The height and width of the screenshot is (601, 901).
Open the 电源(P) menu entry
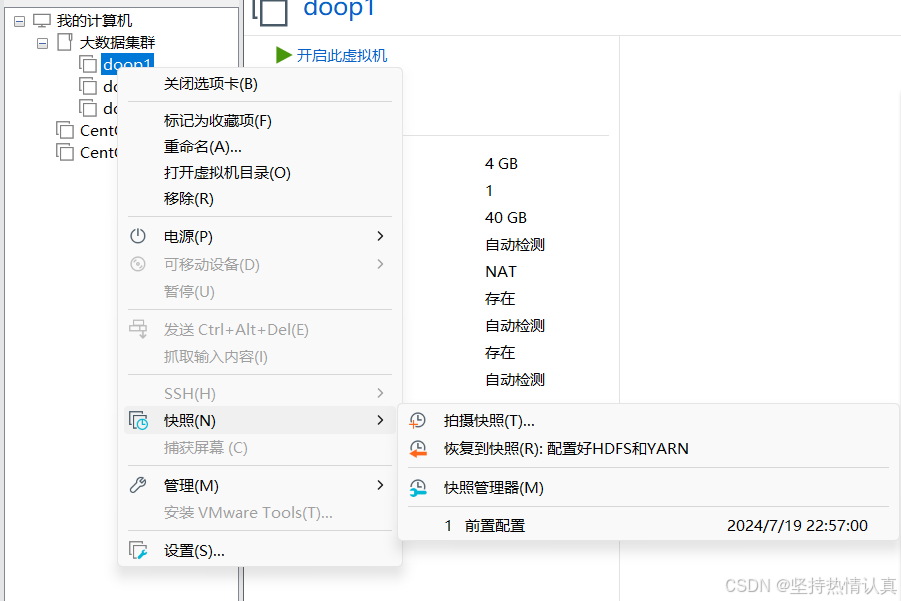click(260, 236)
